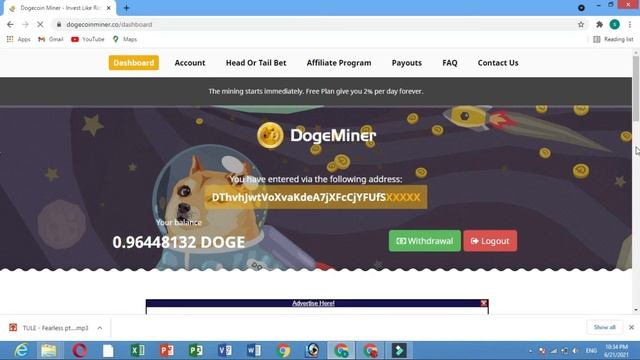Click the browser back arrow
640x360 pixels.
point(10,24)
